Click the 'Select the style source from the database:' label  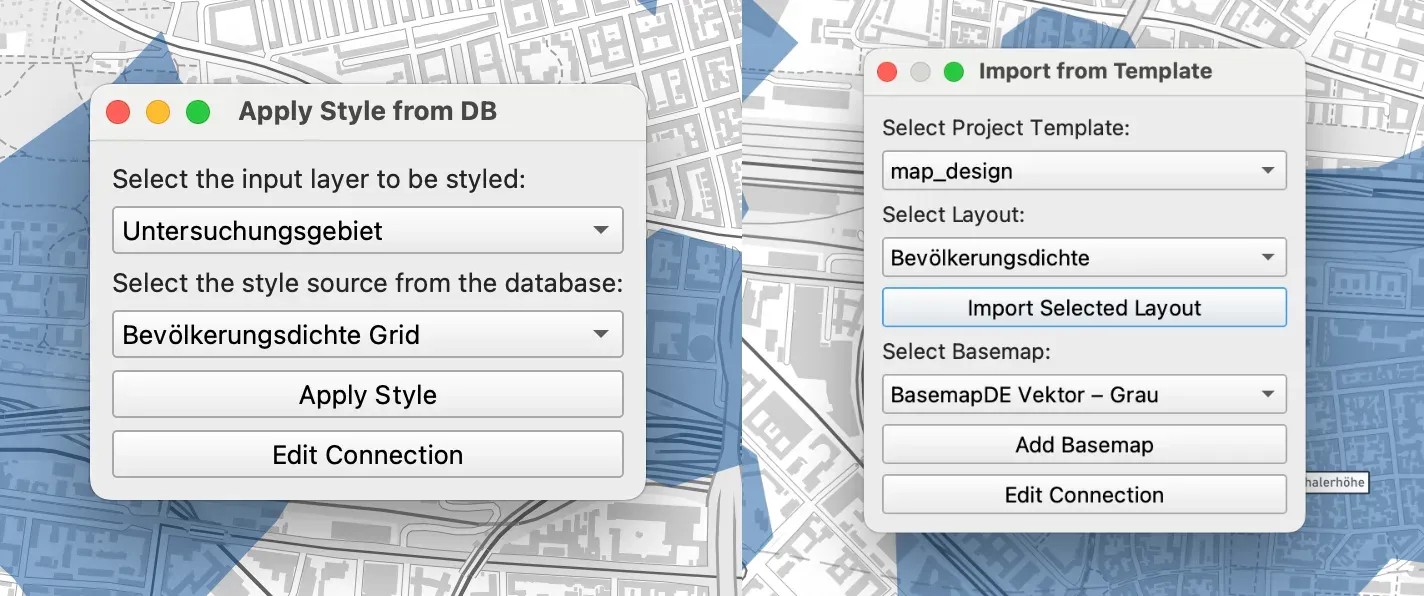[367, 284]
